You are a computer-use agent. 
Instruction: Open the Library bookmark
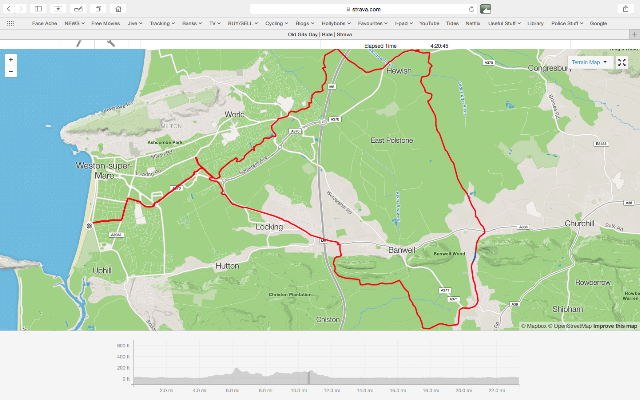pos(535,23)
